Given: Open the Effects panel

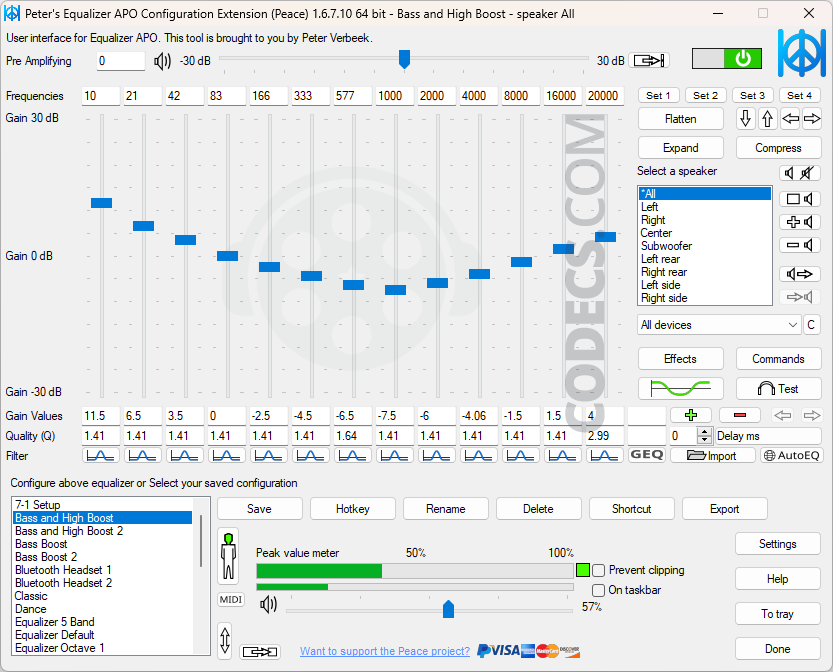Looking at the screenshot, I should (x=681, y=359).
